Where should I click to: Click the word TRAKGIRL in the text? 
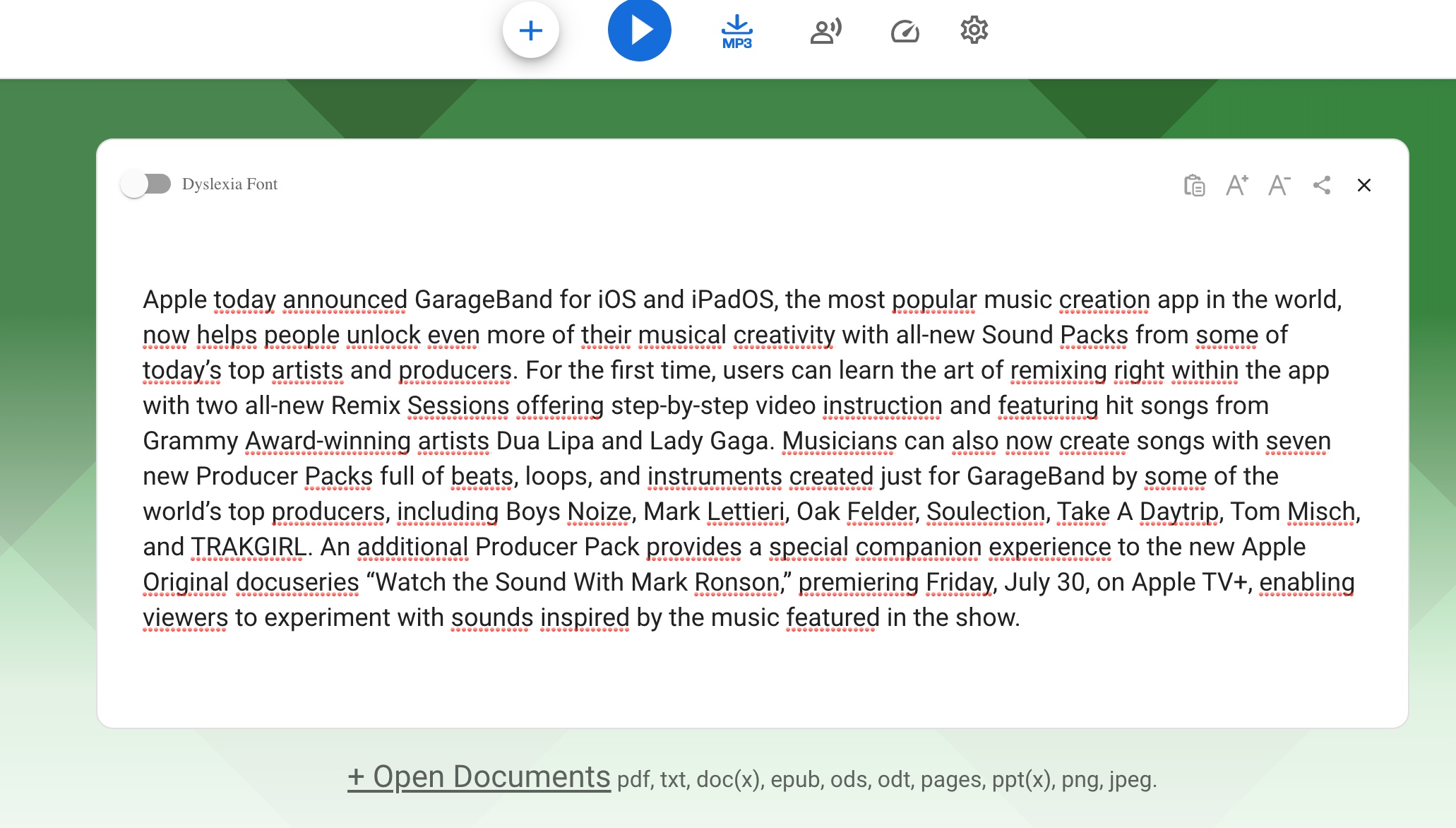[x=249, y=547]
